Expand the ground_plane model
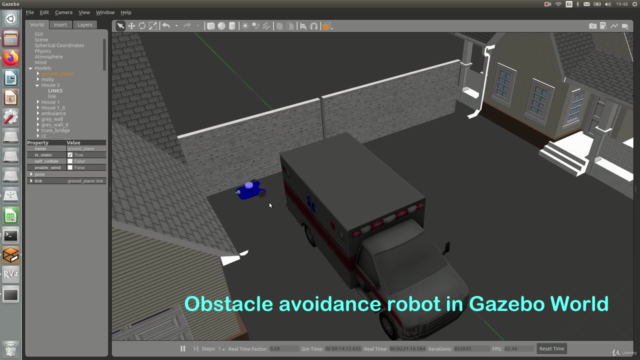The image size is (640, 360). coord(38,74)
